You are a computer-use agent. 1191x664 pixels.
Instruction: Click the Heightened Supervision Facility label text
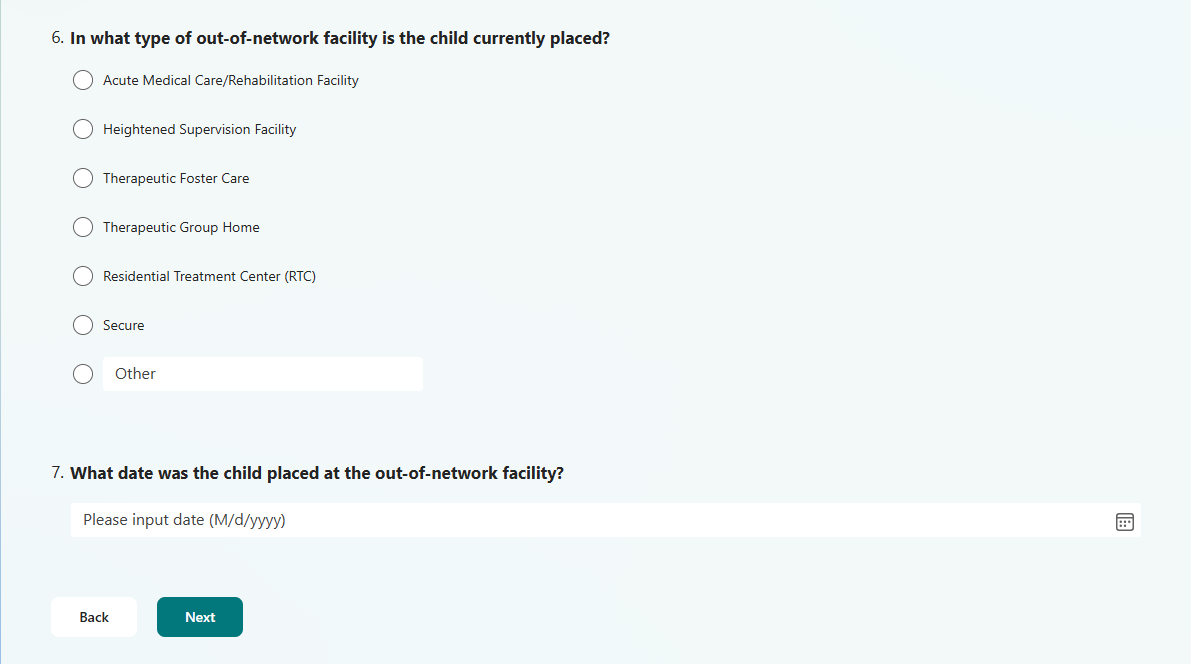pos(199,129)
